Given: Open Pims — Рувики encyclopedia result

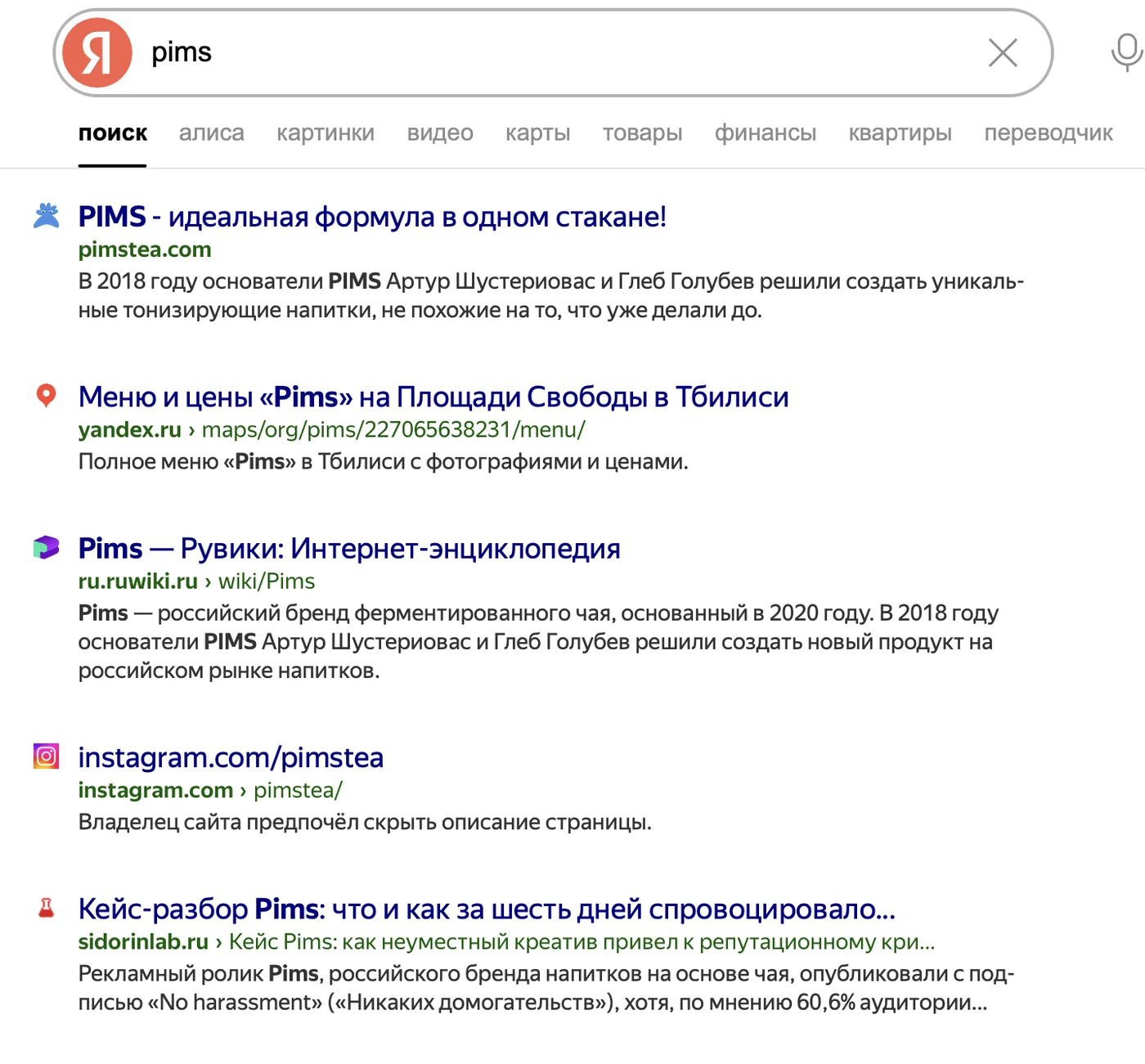Looking at the screenshot, I should click(349, 548).
